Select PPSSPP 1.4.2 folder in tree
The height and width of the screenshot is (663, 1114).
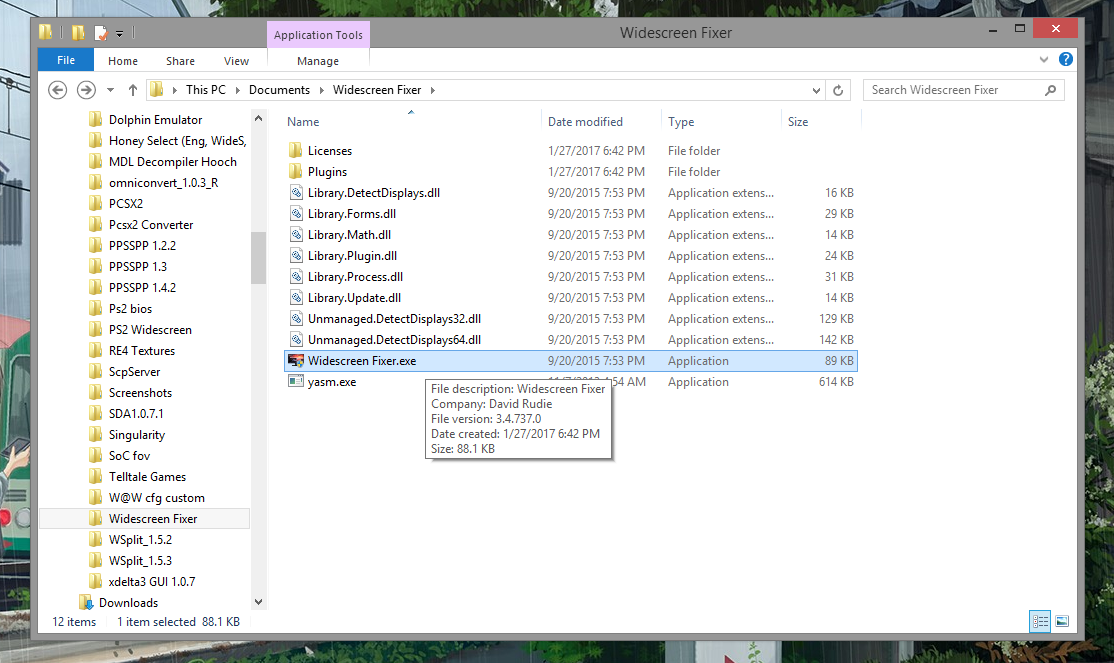point(142,287)
